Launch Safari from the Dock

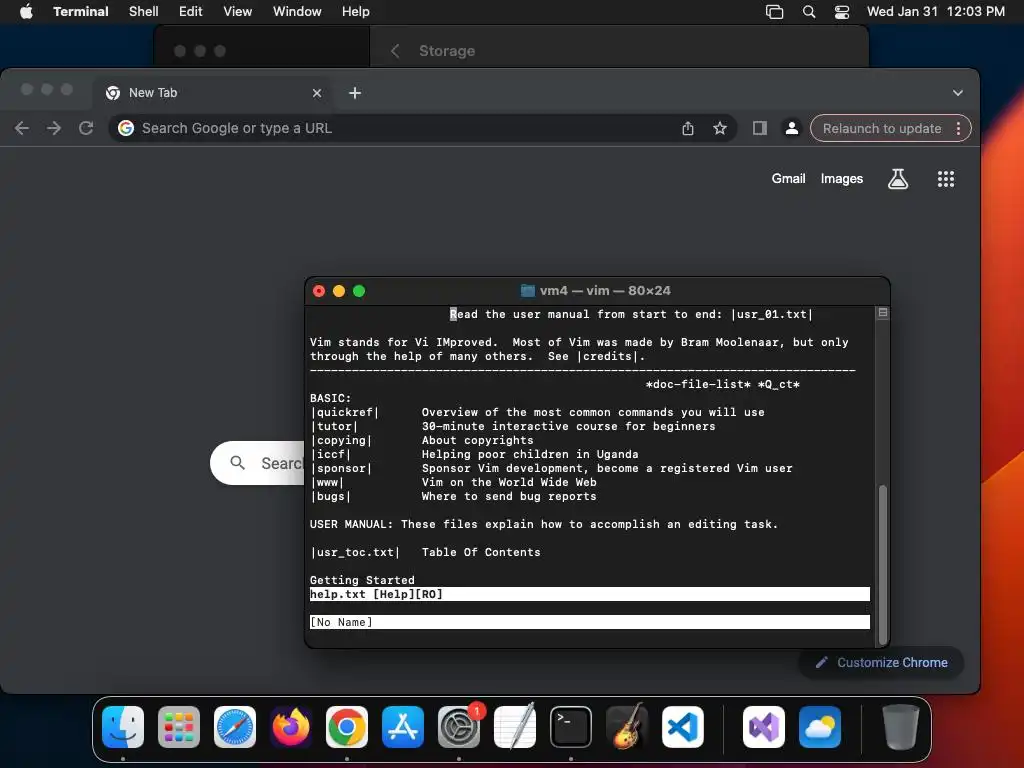[x=235, y=727]
